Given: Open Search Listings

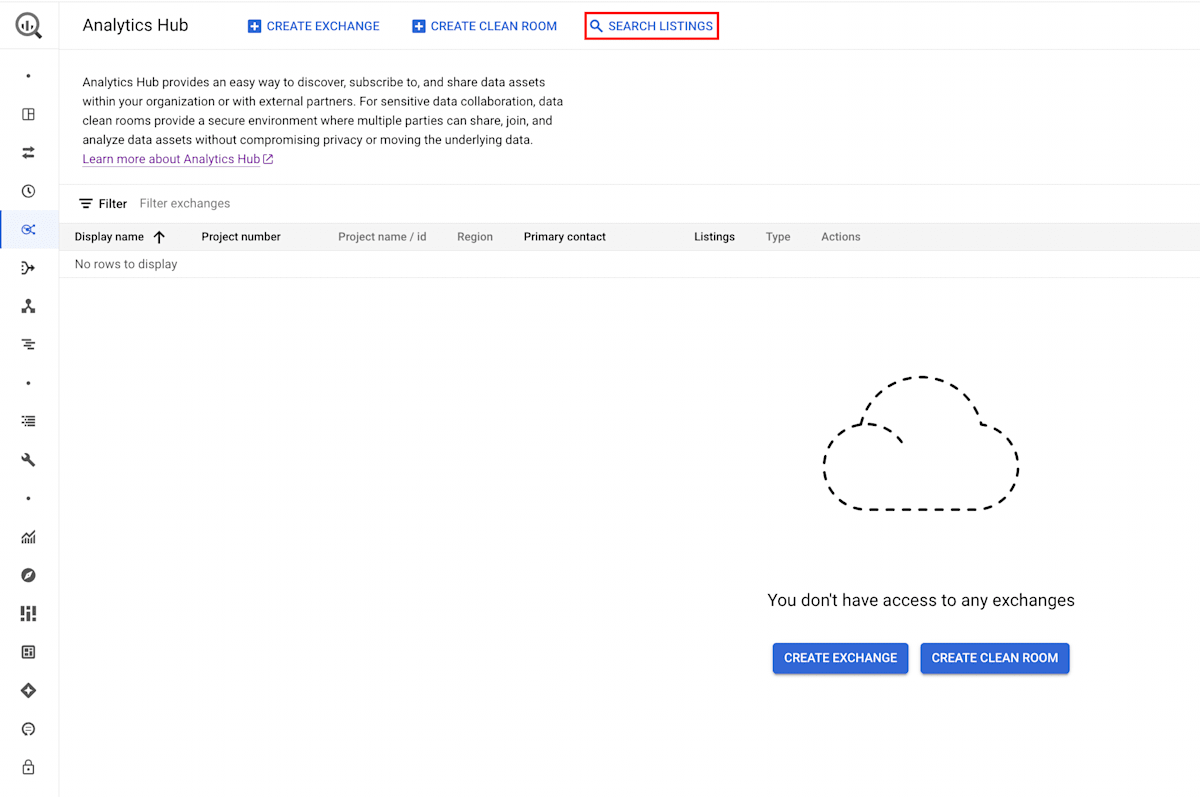Looking at the screenshot, I should pos(651,26).
